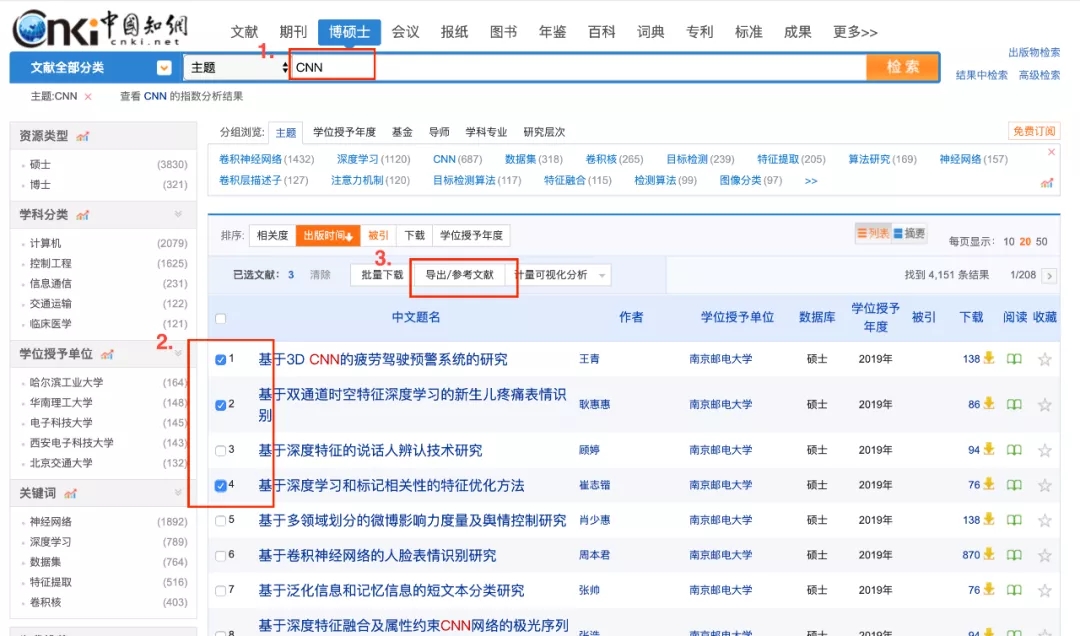Select the 学位授予年度 grouping tab
The image size is (1080, 636).
click(344, 132)
